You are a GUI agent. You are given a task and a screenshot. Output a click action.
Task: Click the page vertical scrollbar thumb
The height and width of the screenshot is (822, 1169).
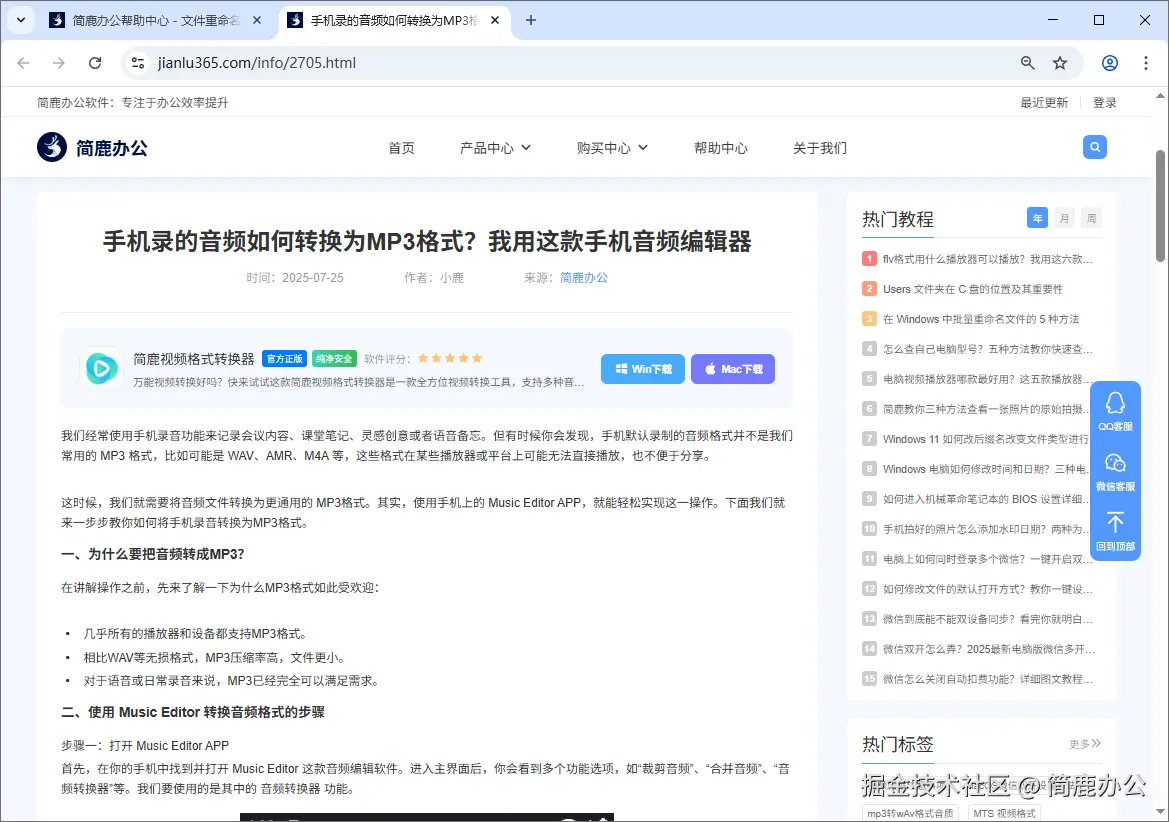[x=1160, y=206]
